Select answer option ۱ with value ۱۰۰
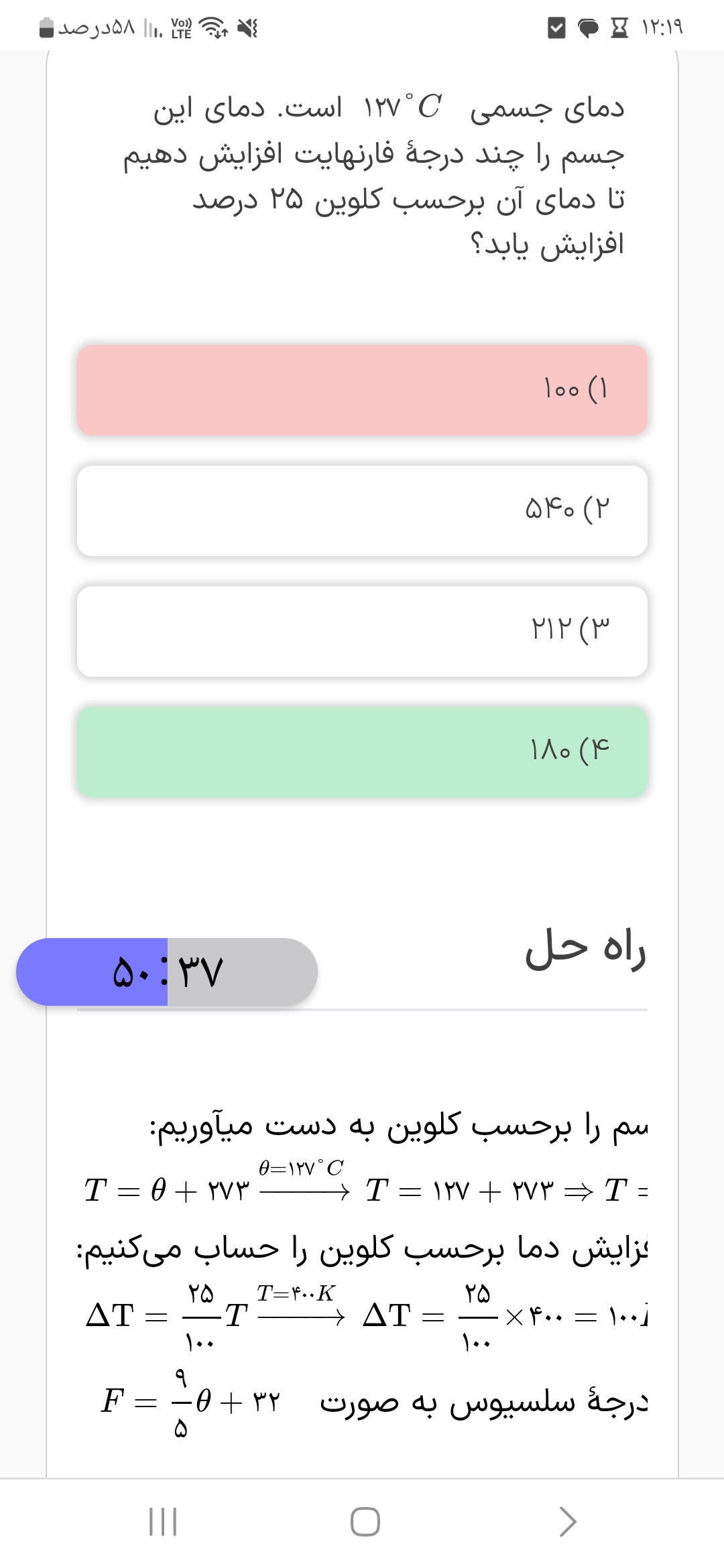This screenshot has height=1568, width=724. 362,390
